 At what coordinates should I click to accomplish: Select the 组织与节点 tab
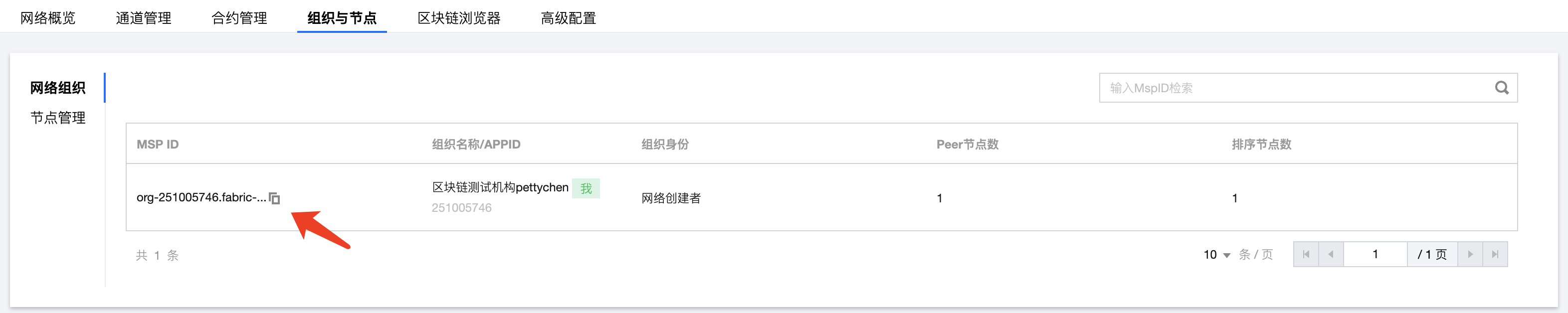point(342,18)
